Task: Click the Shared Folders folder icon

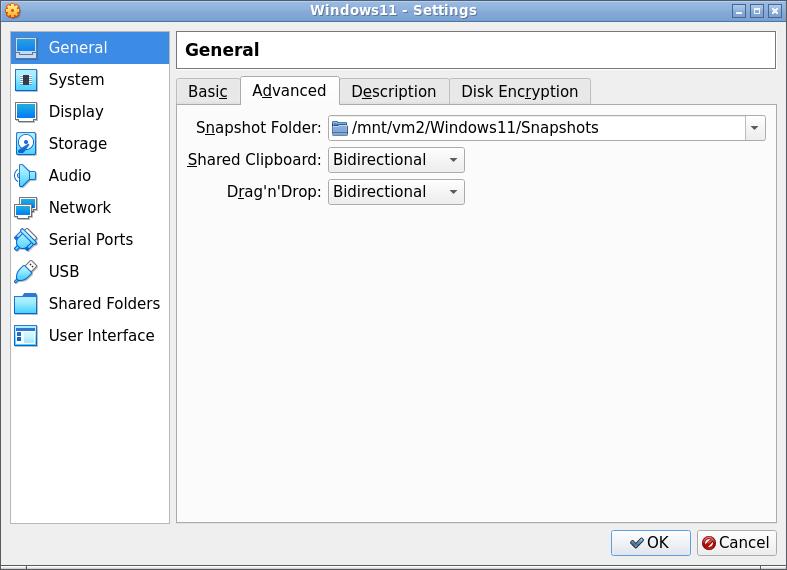Action: pos(26,304)
